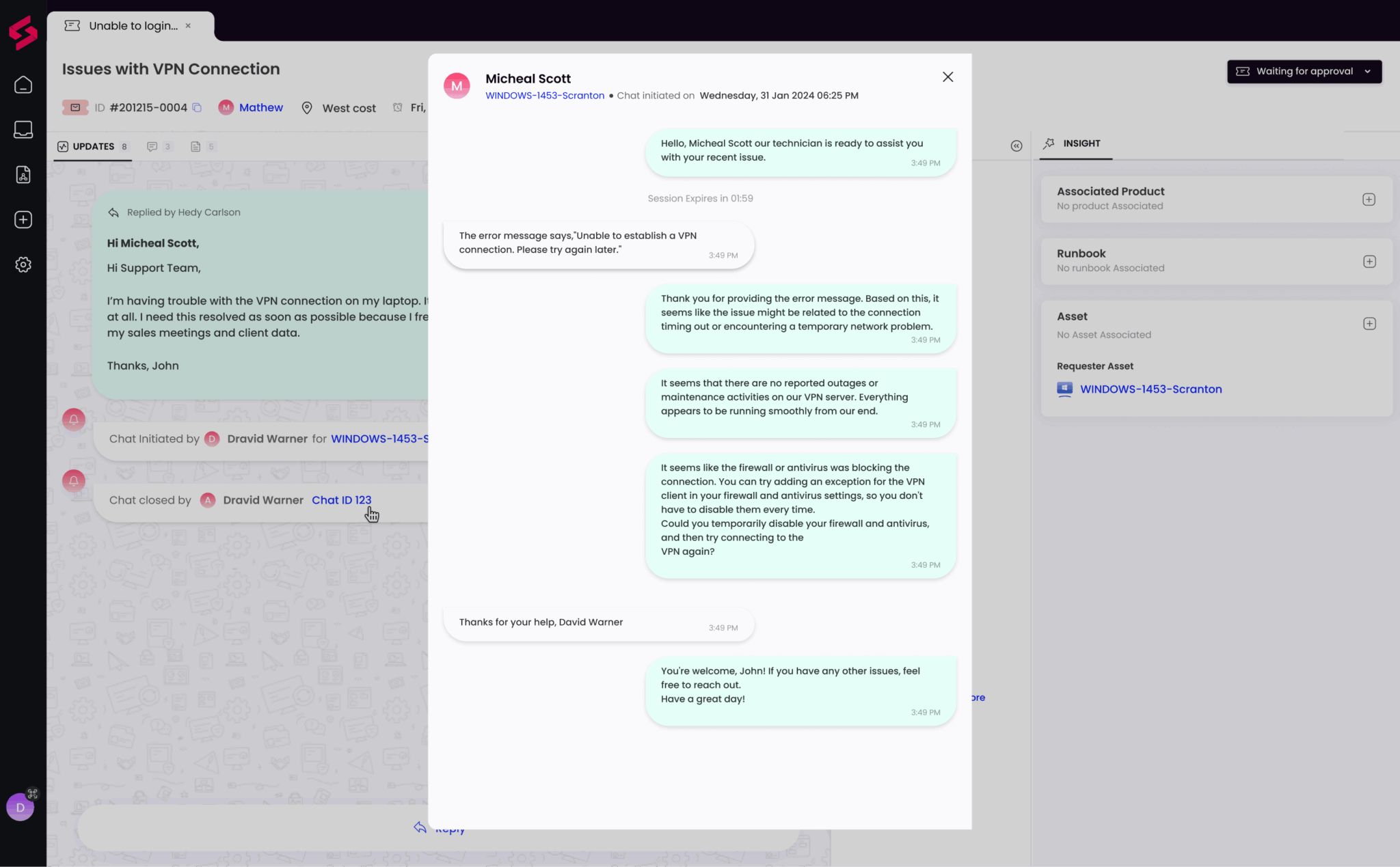Click the app logo at top left
This screenshot has height=867, width=1400.
tap(23, 32)
